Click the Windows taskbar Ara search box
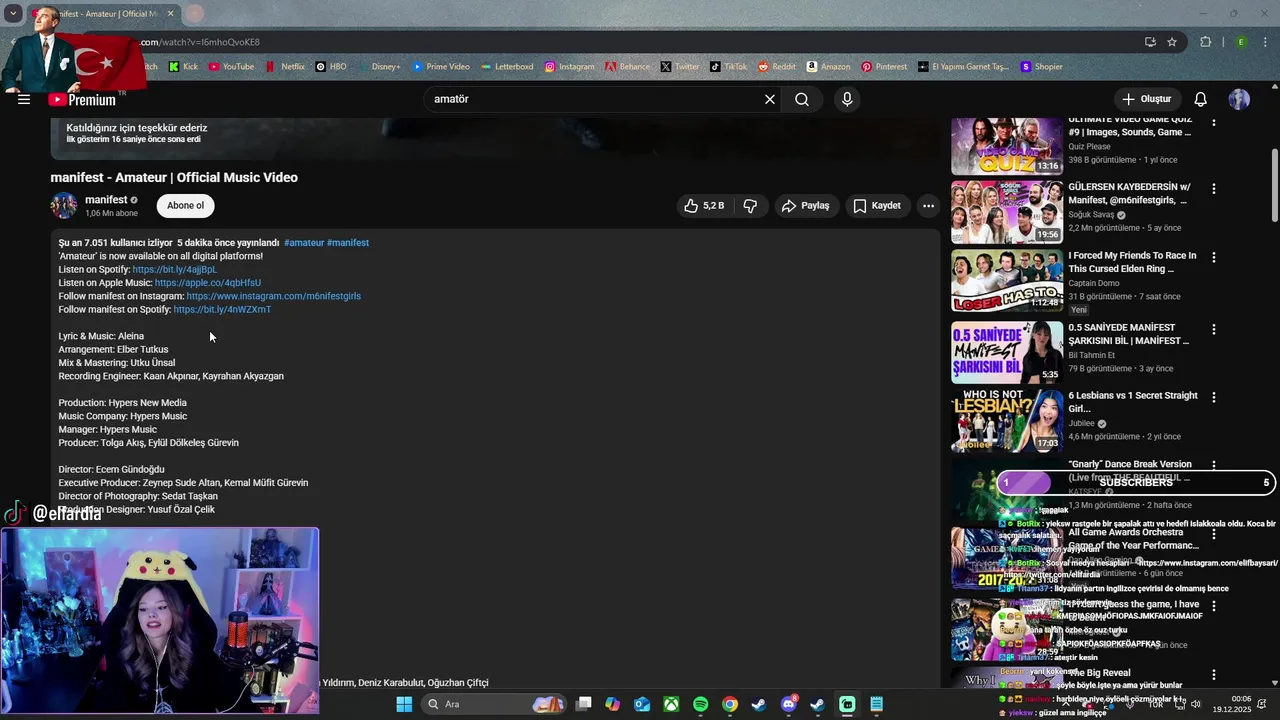The image size is (1280, 720). pos(494,704)
